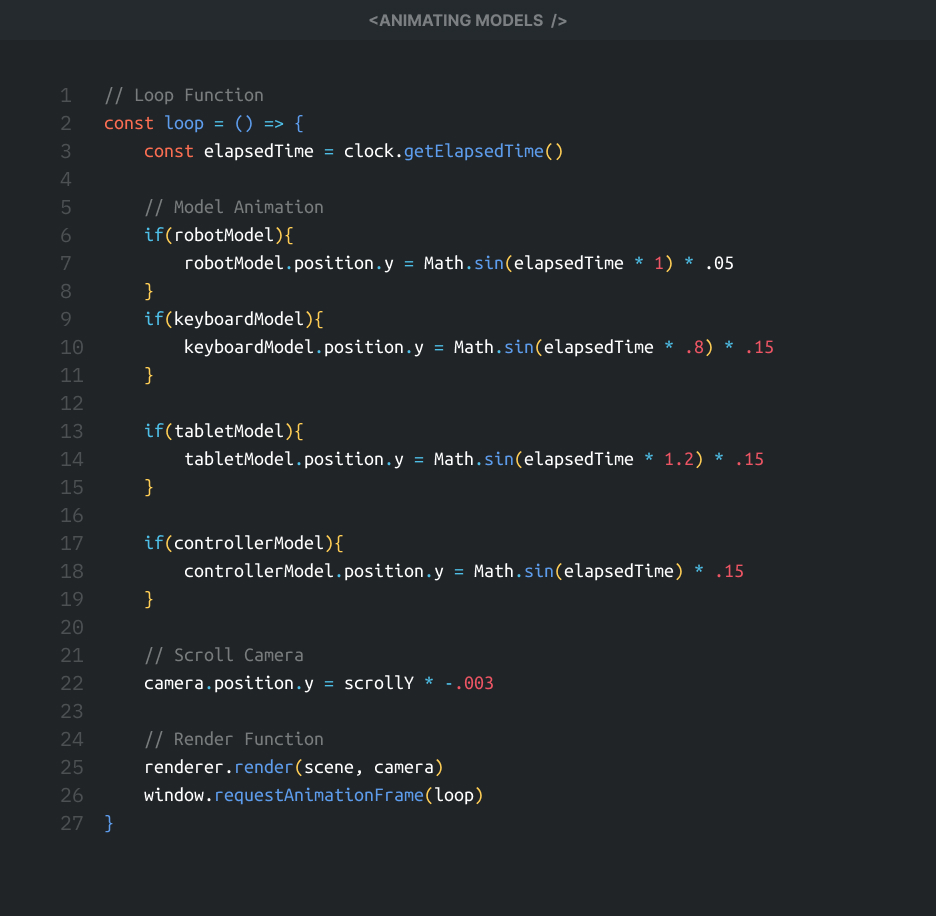Click the 'loop' identifier in the line 2 const declaration
This screenshot has height=916, width=936.
click(x=184, y=123)
